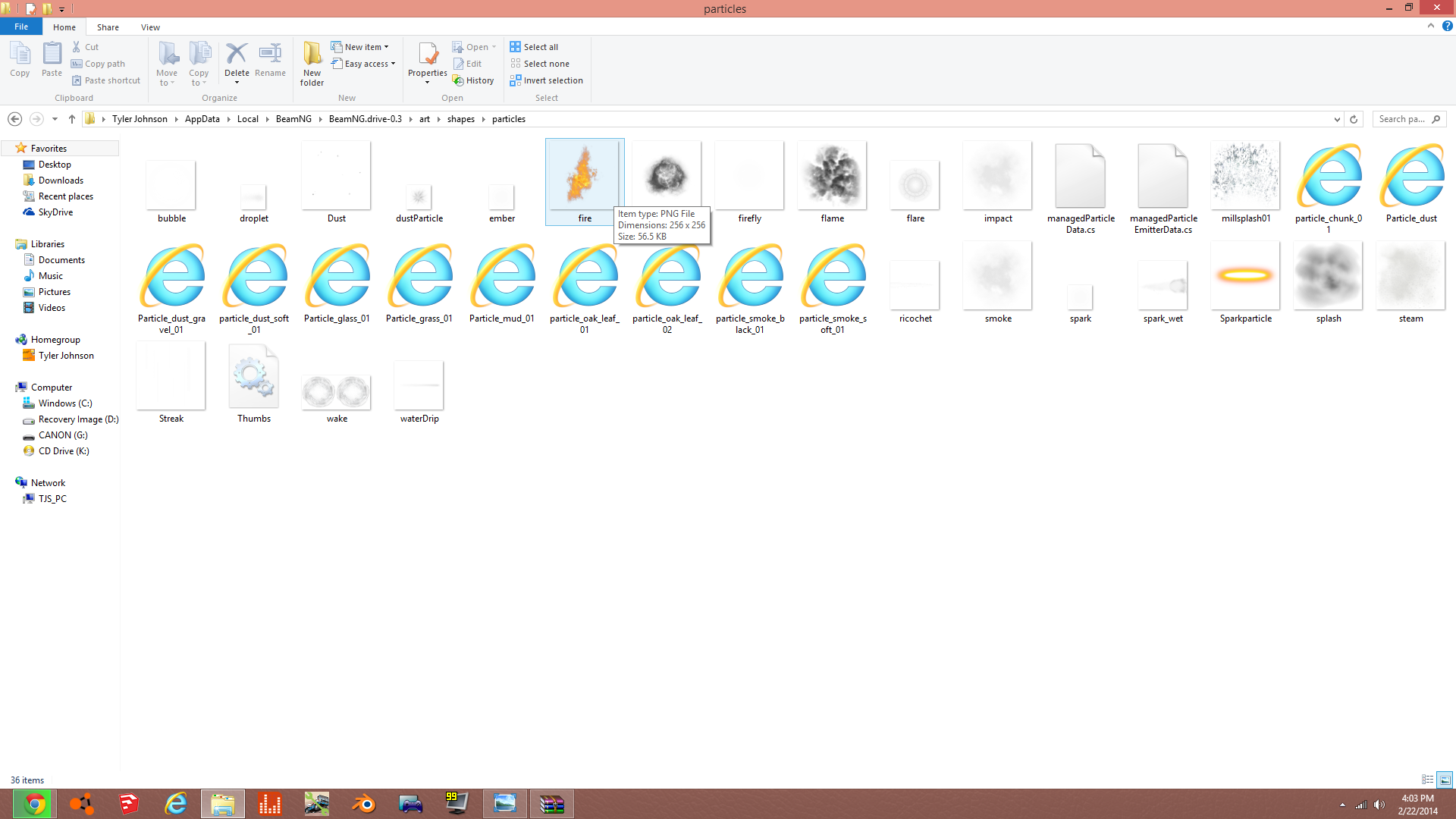Switch to details view toggle

tap(1427, 780)
